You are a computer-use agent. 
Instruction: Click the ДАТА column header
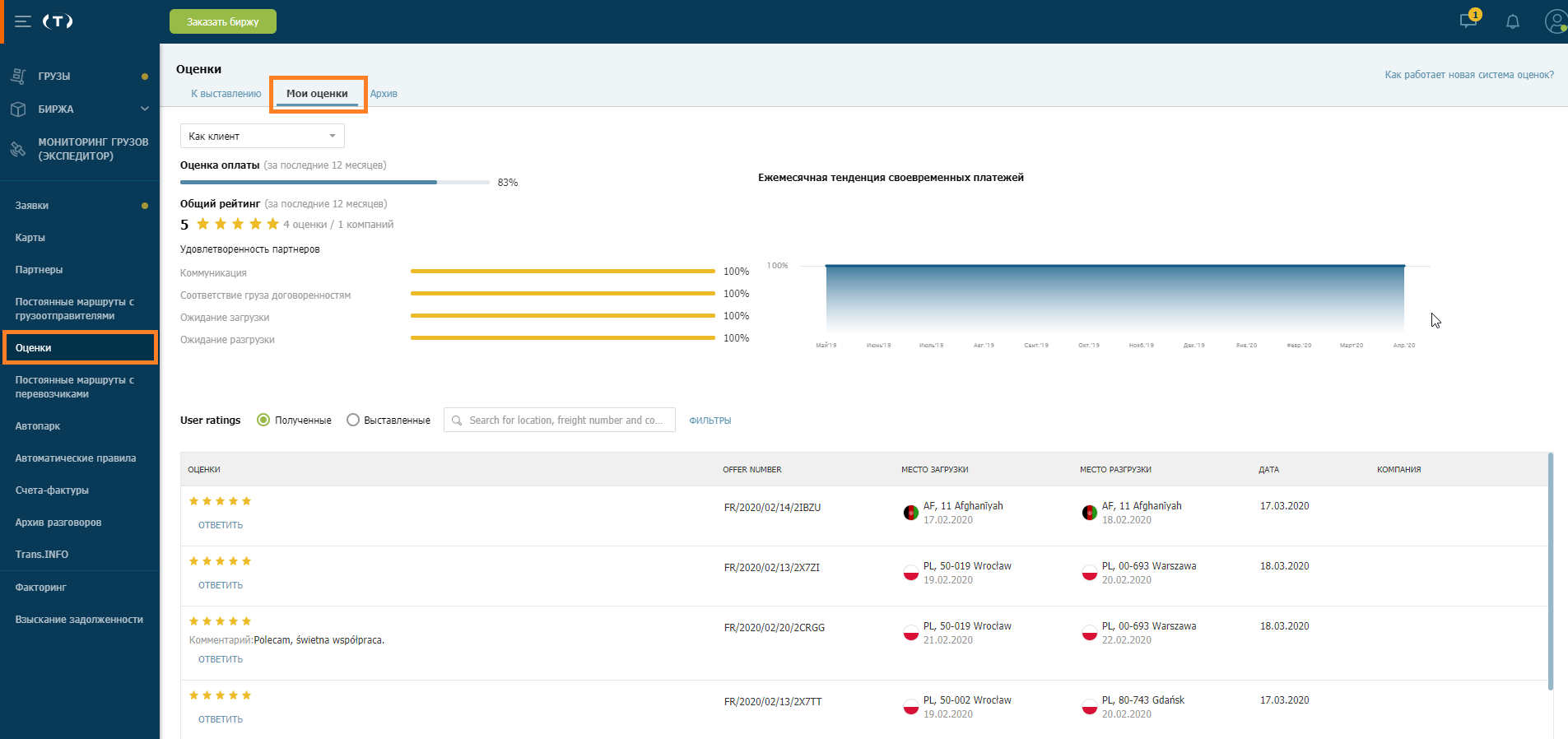tap(1269, 470)
